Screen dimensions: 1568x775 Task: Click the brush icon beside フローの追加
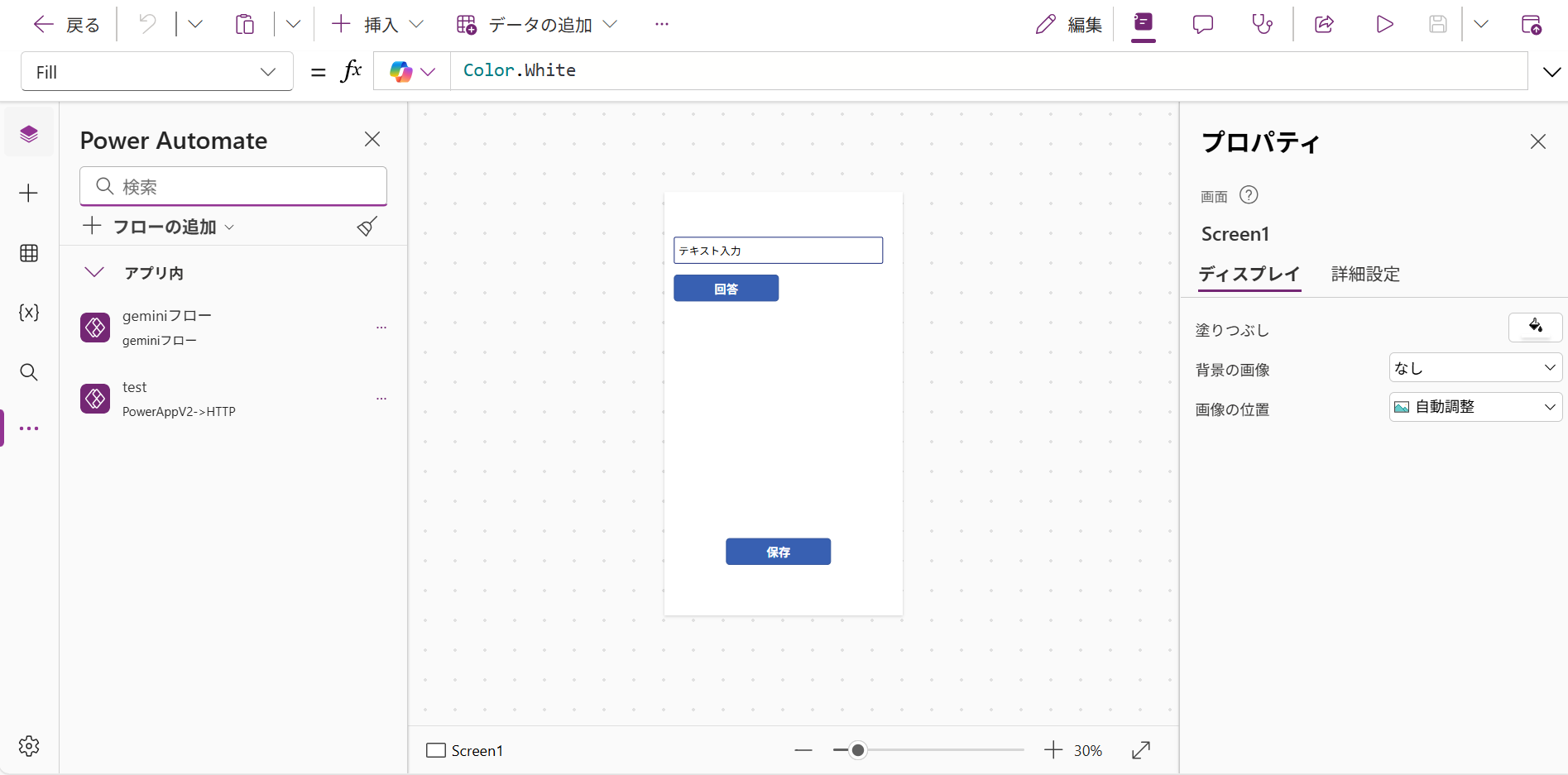(367, 226)
